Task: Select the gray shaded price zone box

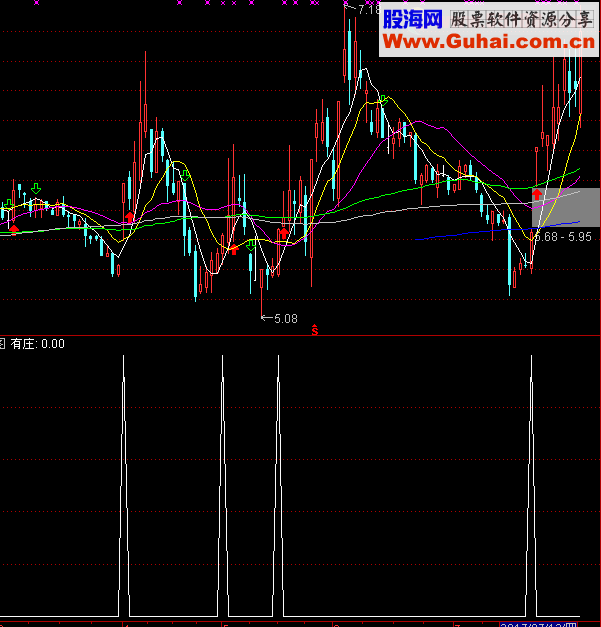Action: [566, 208]
